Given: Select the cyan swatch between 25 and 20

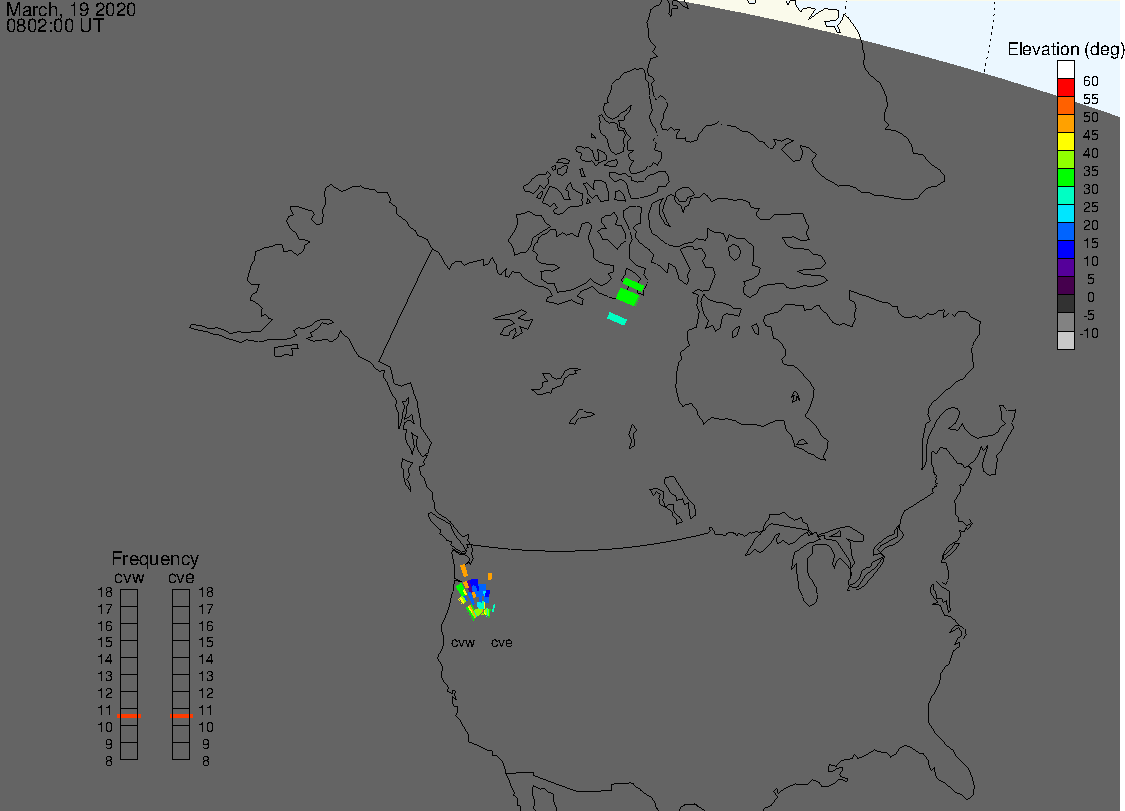Looking at the screenshot, I should click(x=1065, y=214).
